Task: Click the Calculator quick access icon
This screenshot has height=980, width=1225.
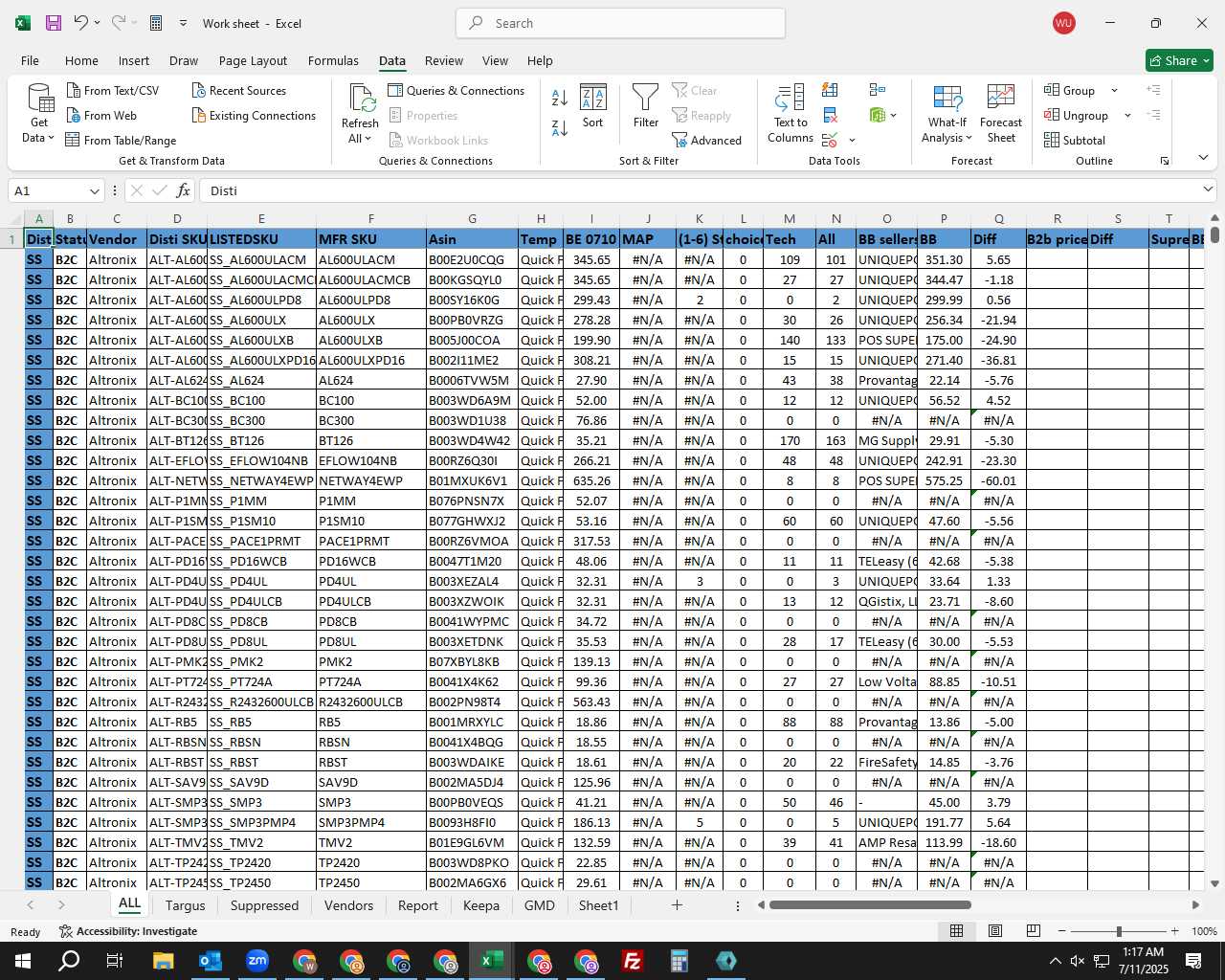Action: 156,23
